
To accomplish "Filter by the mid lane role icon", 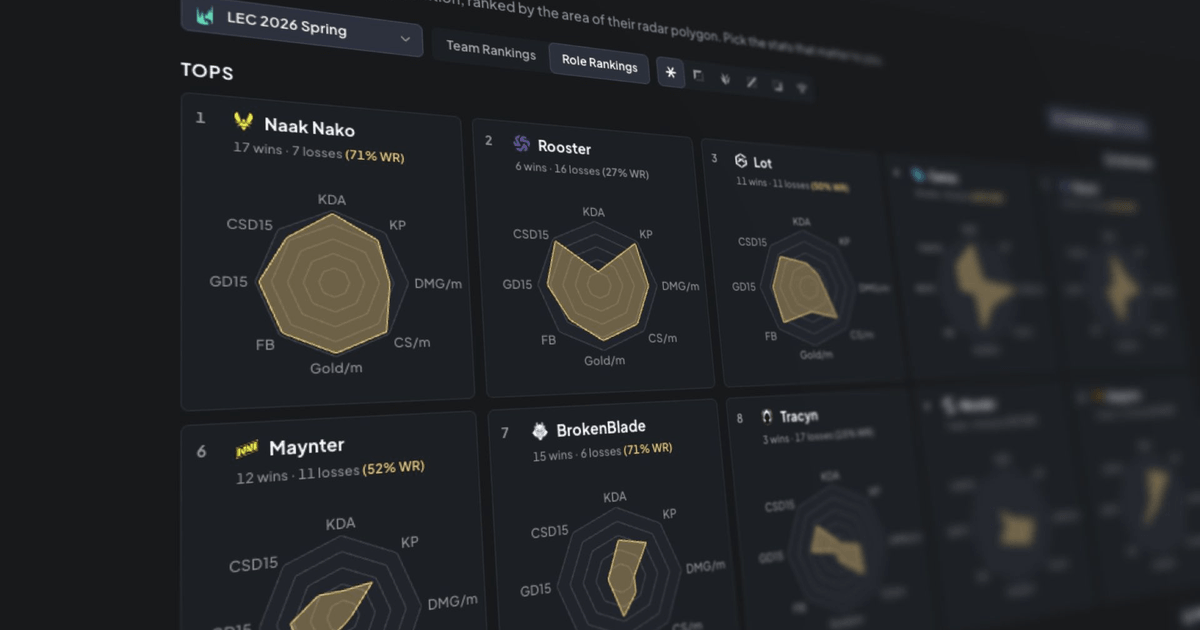I will 751,82.
